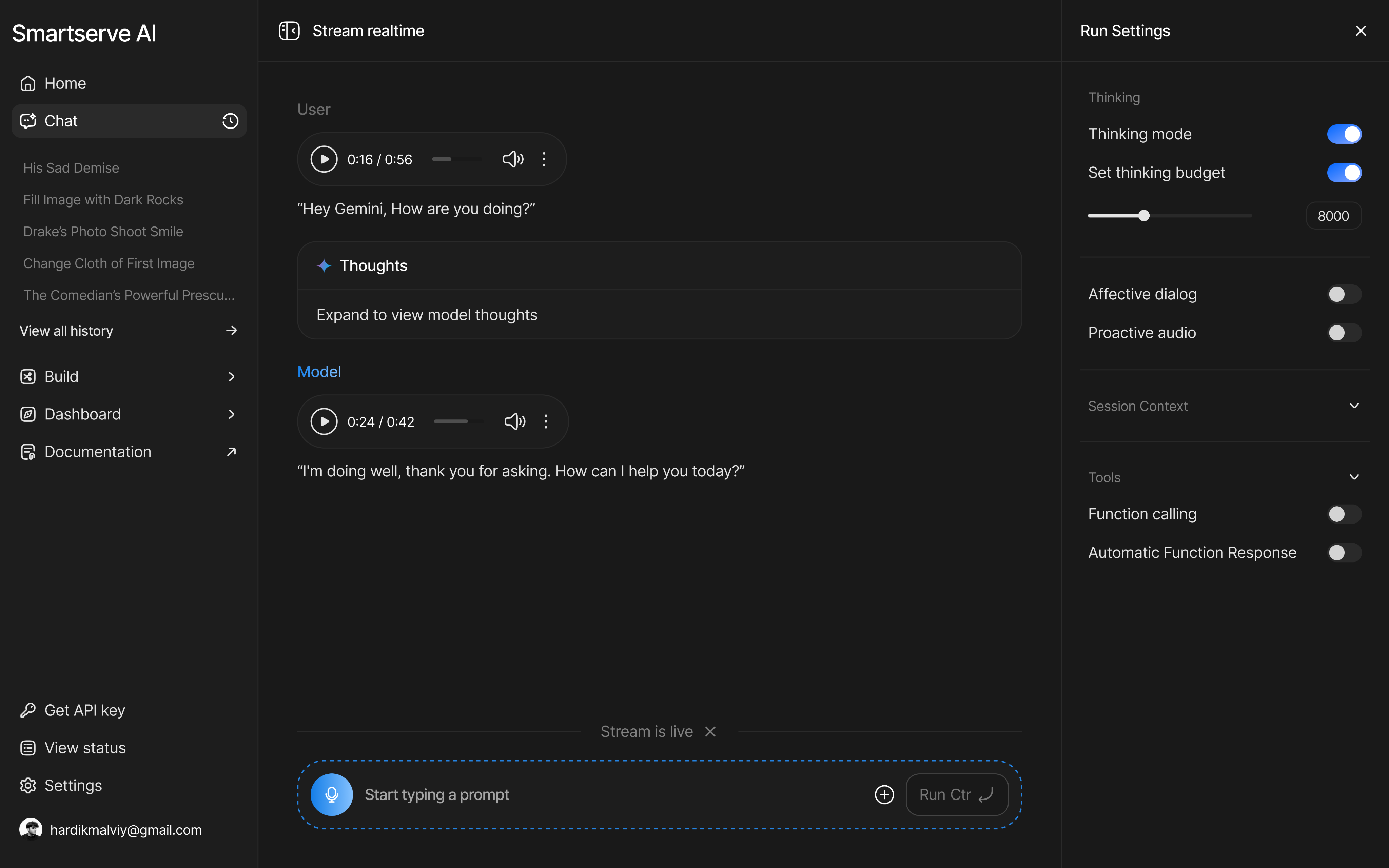This screenshot has height=868, width=1389.
Task: Play the User audio clip
Action: click(324, 159)
